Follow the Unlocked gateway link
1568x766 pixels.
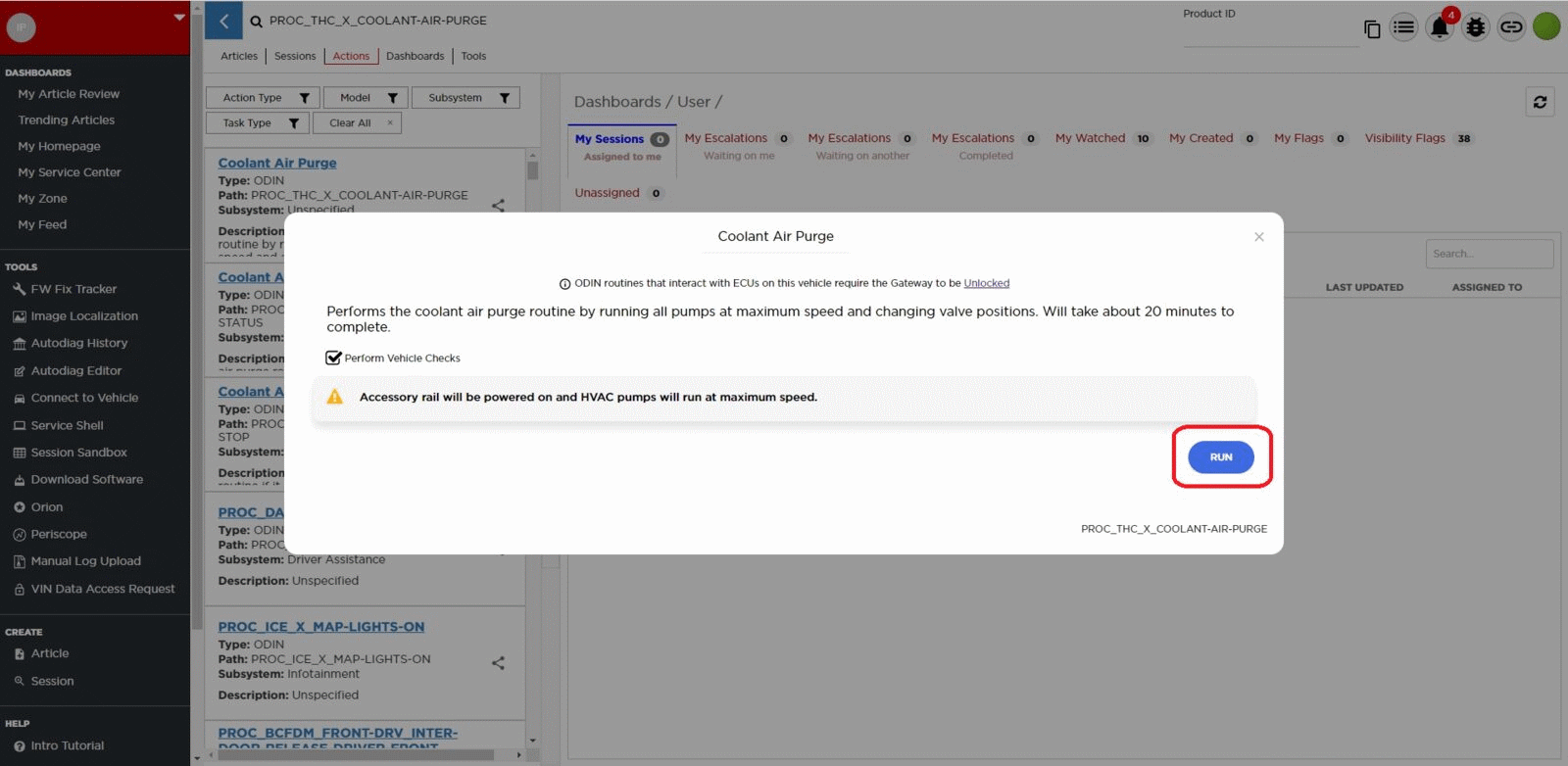click(x=986, y=283)
